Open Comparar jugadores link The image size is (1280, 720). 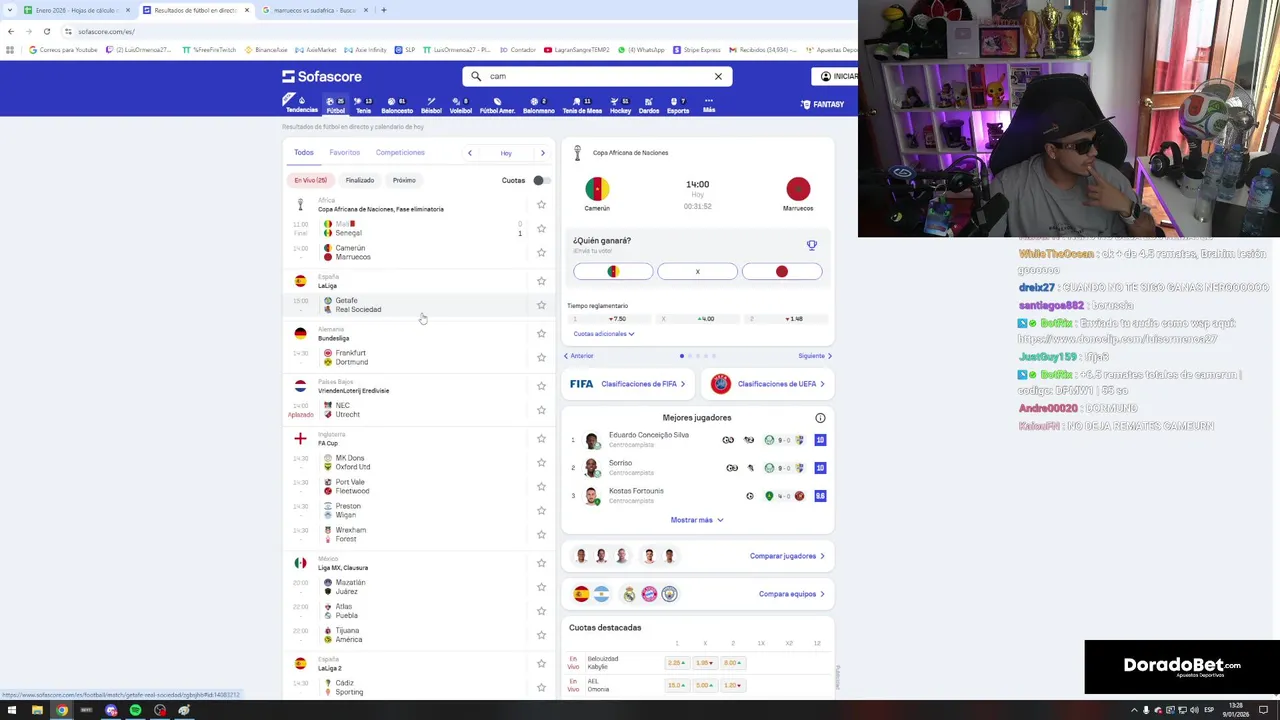787,556
